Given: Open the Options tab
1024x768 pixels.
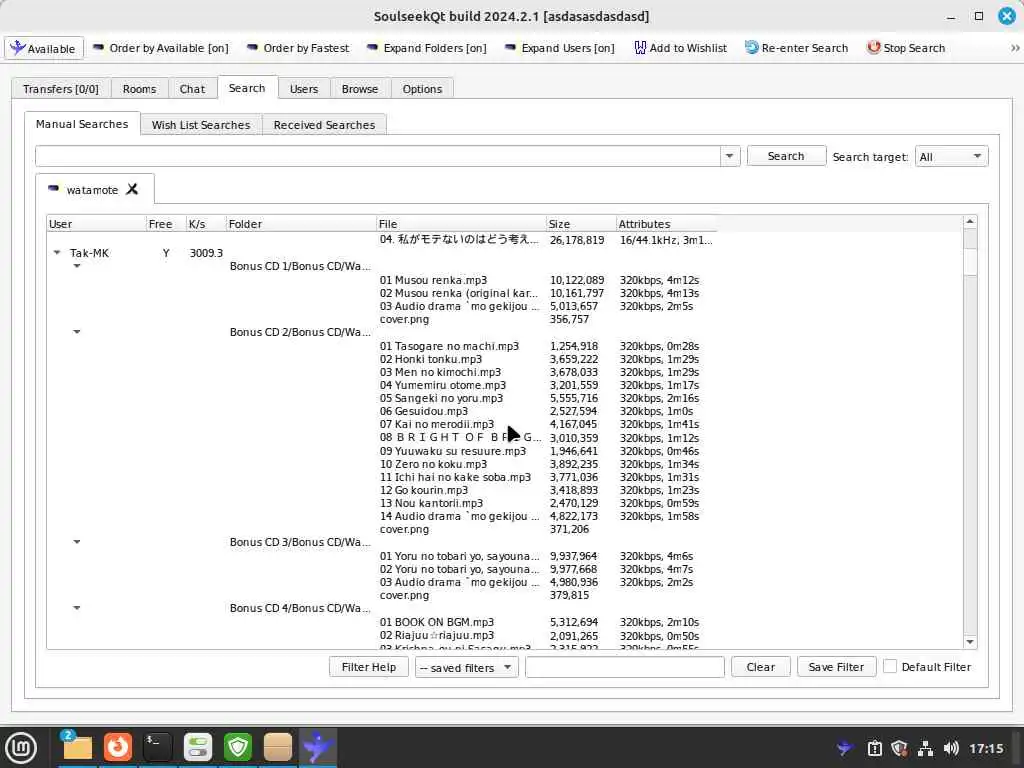Looking at the screenshot, I should [x=422, y=89].
